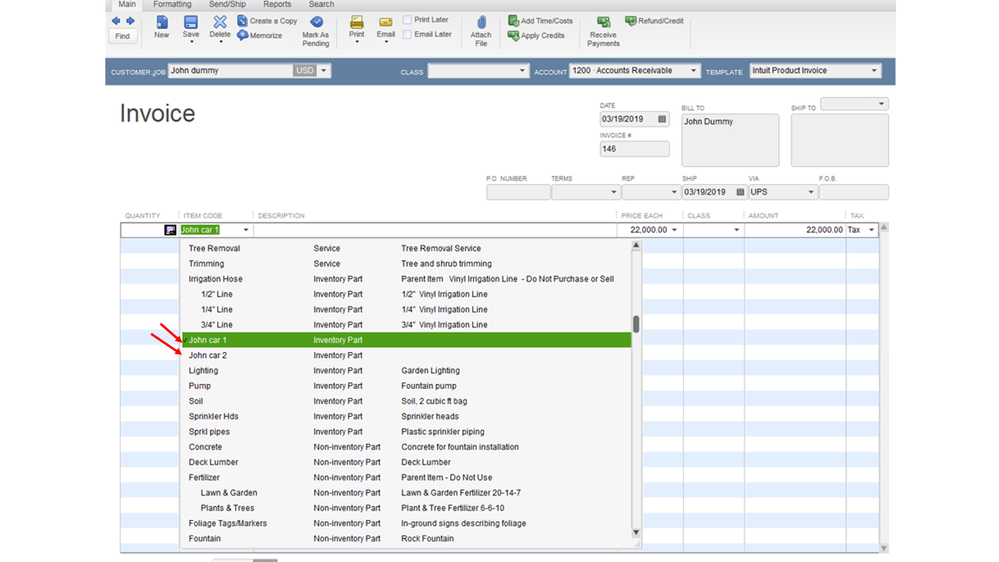Viewport: 999px width, 562px height.
Task: Open the Reports tab
Action: click(277, 5)
